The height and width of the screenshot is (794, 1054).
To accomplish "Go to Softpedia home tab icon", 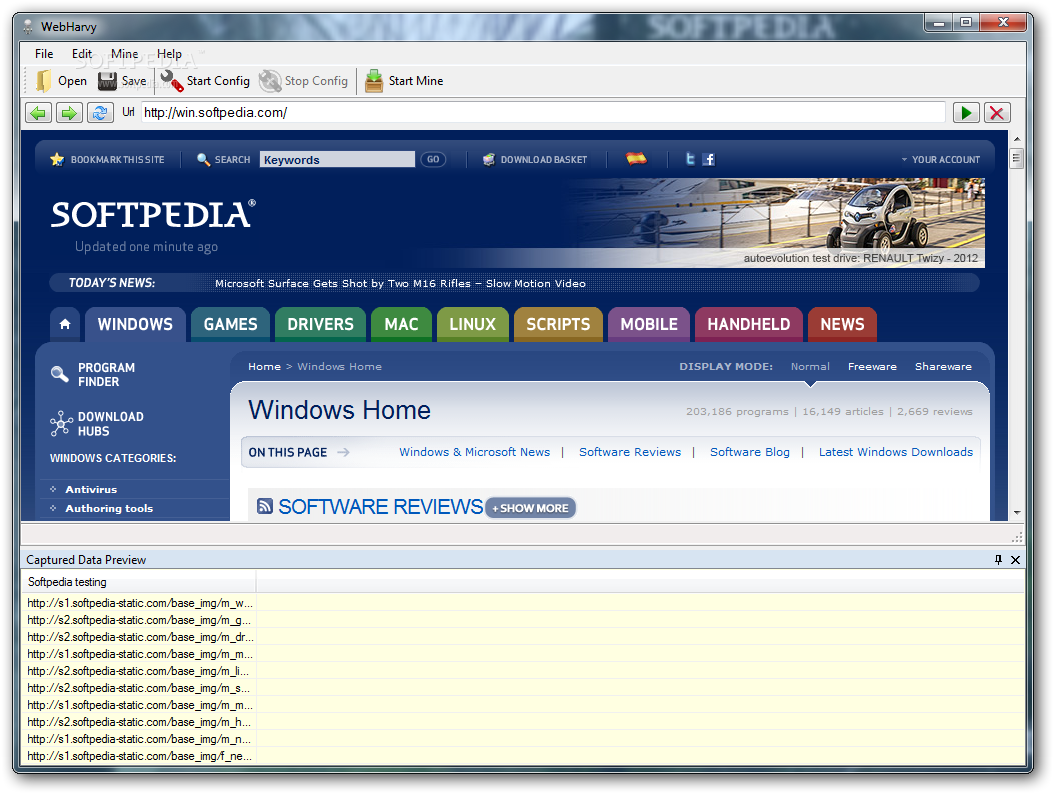I will pos(65,324).
